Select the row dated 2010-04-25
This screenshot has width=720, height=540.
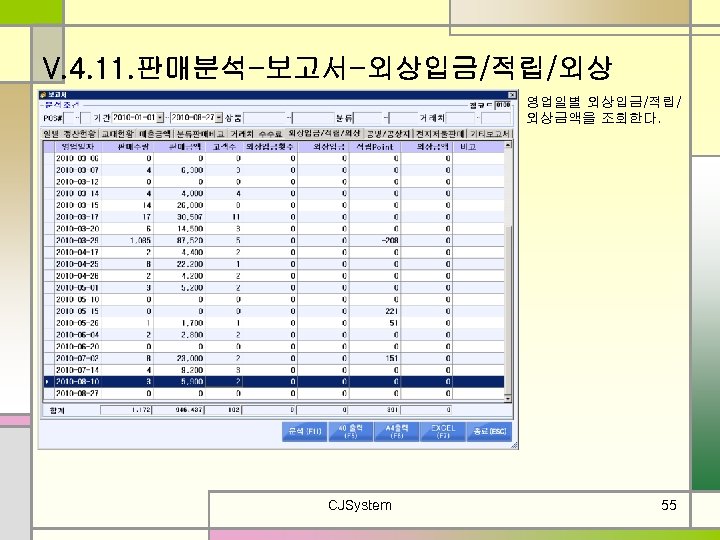point(274,264)
